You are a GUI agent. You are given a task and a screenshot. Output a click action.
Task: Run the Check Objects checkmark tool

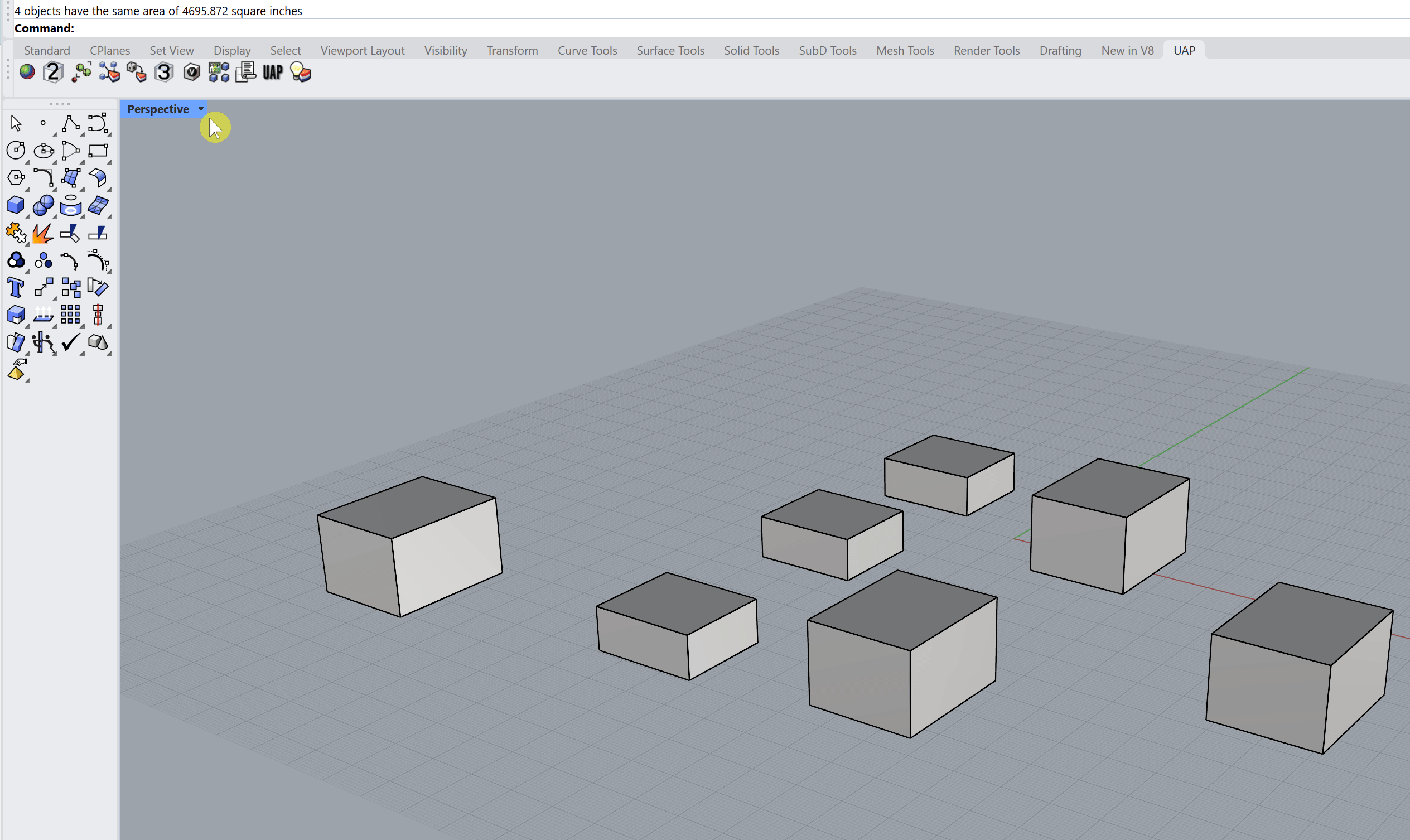click(70, 342)
